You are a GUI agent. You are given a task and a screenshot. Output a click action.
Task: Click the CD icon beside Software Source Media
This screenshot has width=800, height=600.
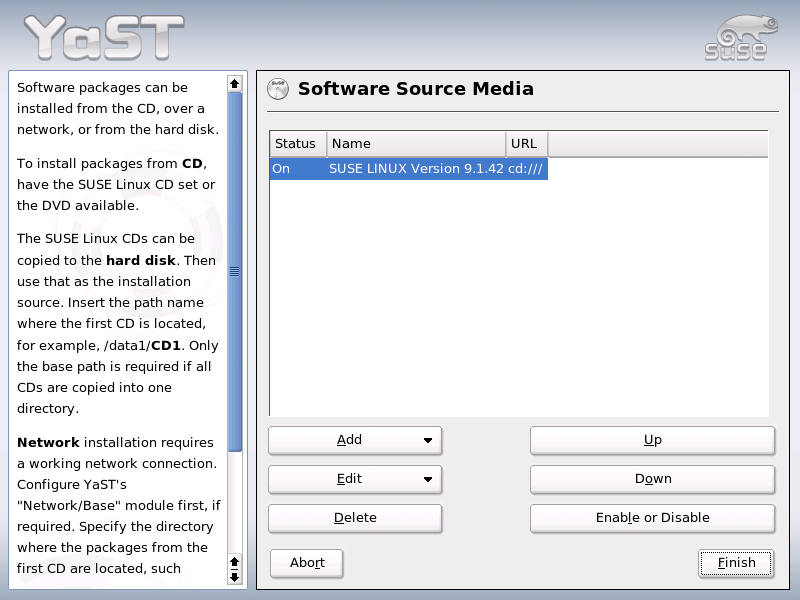[278, 89]
